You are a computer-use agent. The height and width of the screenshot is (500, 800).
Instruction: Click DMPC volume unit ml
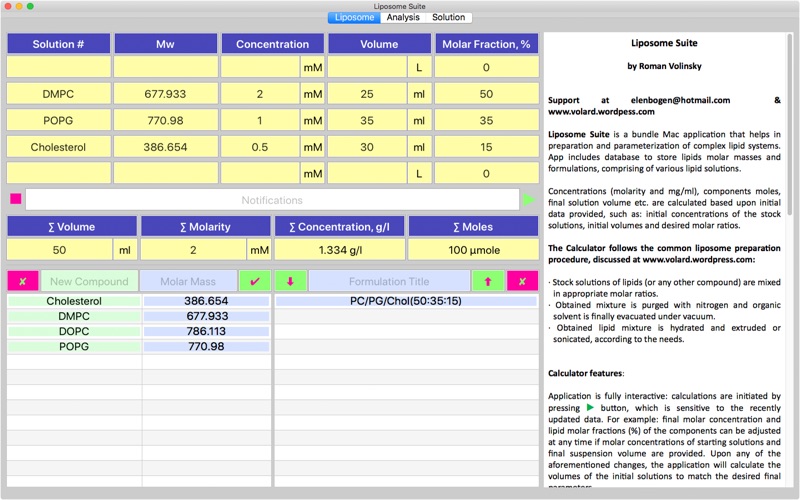(419, 94)
